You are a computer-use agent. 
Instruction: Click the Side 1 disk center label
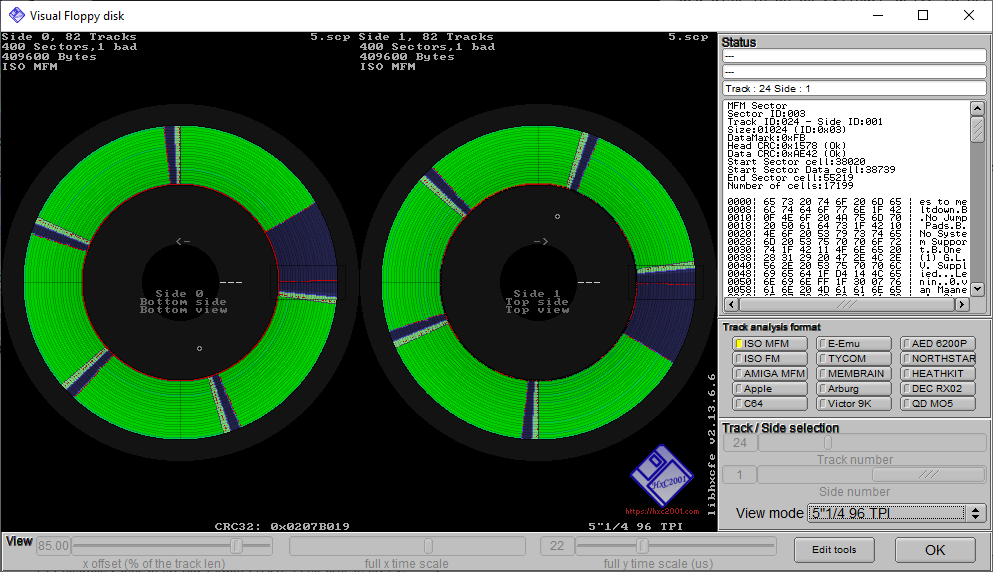click(538, 302)
